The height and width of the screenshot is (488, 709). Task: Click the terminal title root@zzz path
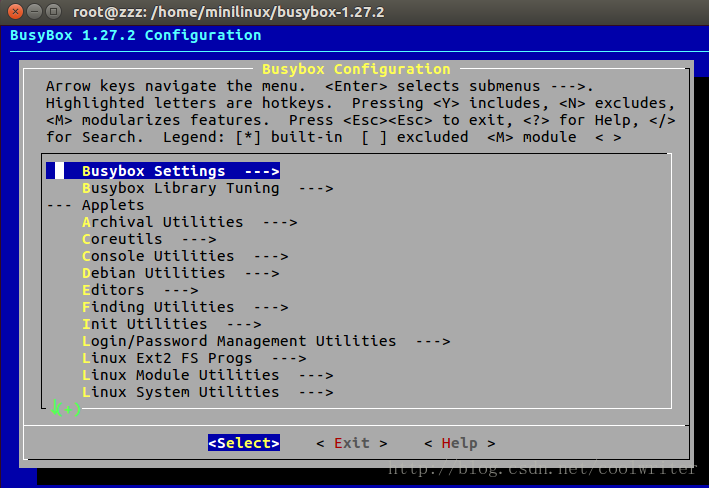(228, 12)
